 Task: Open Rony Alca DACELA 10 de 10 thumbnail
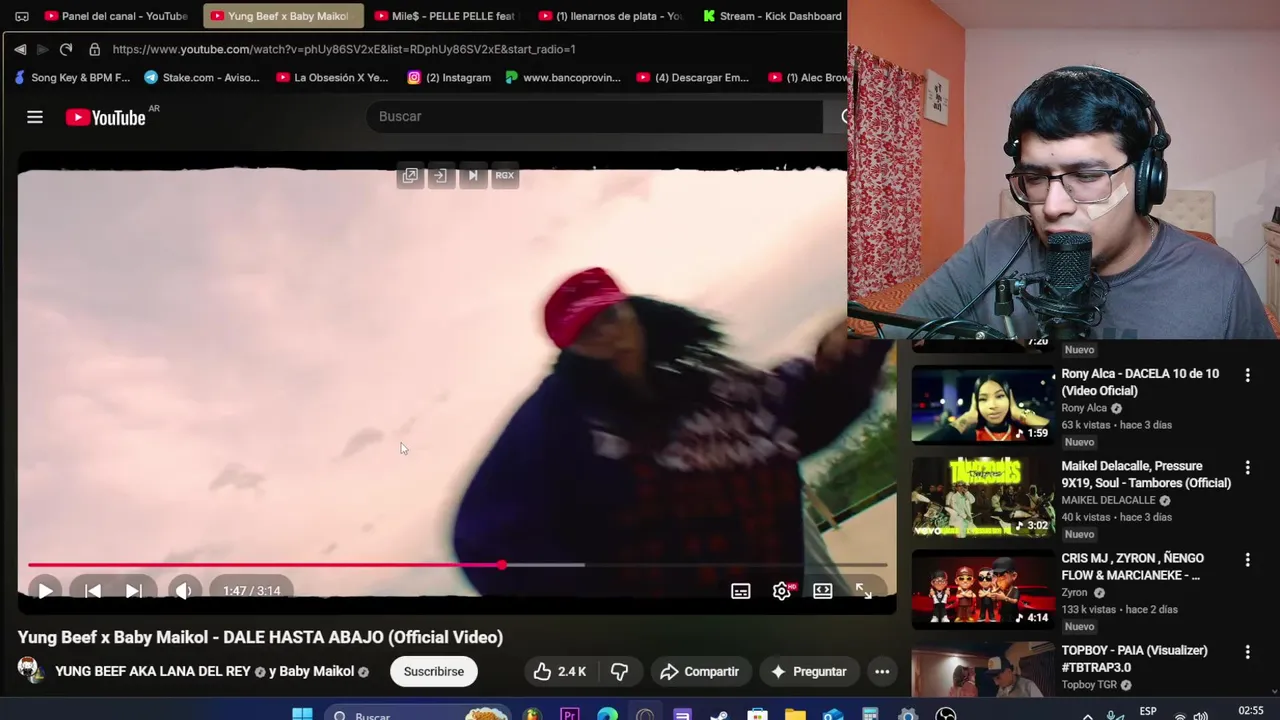click(982, 405)
